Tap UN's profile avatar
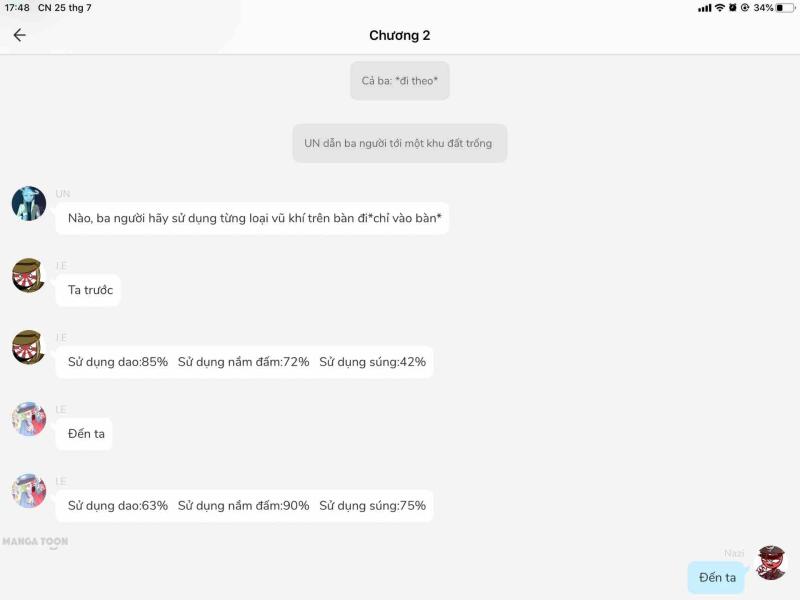 [x=29, y=204]
